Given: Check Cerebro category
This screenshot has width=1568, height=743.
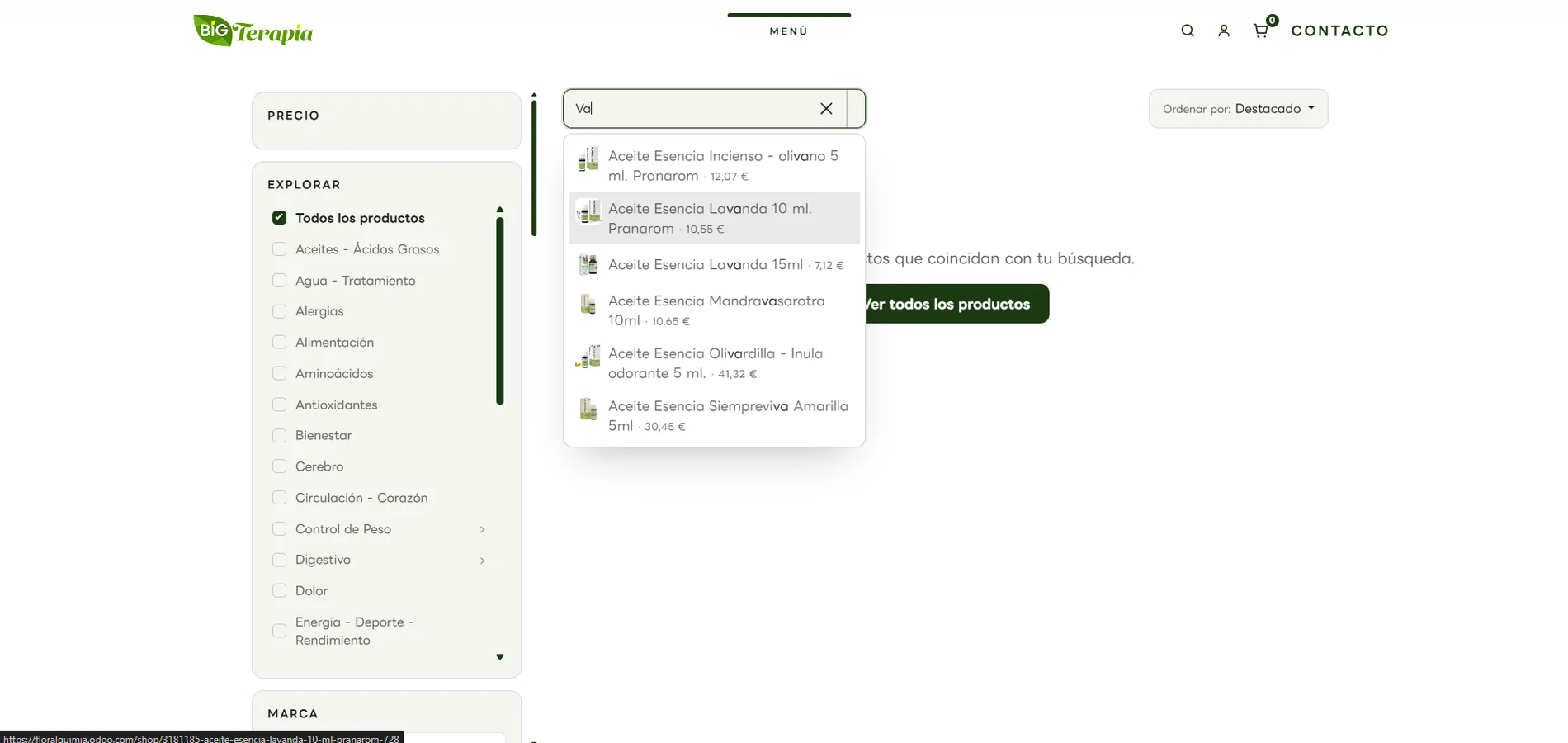Looking at the screenshot, I should point(279,466).
